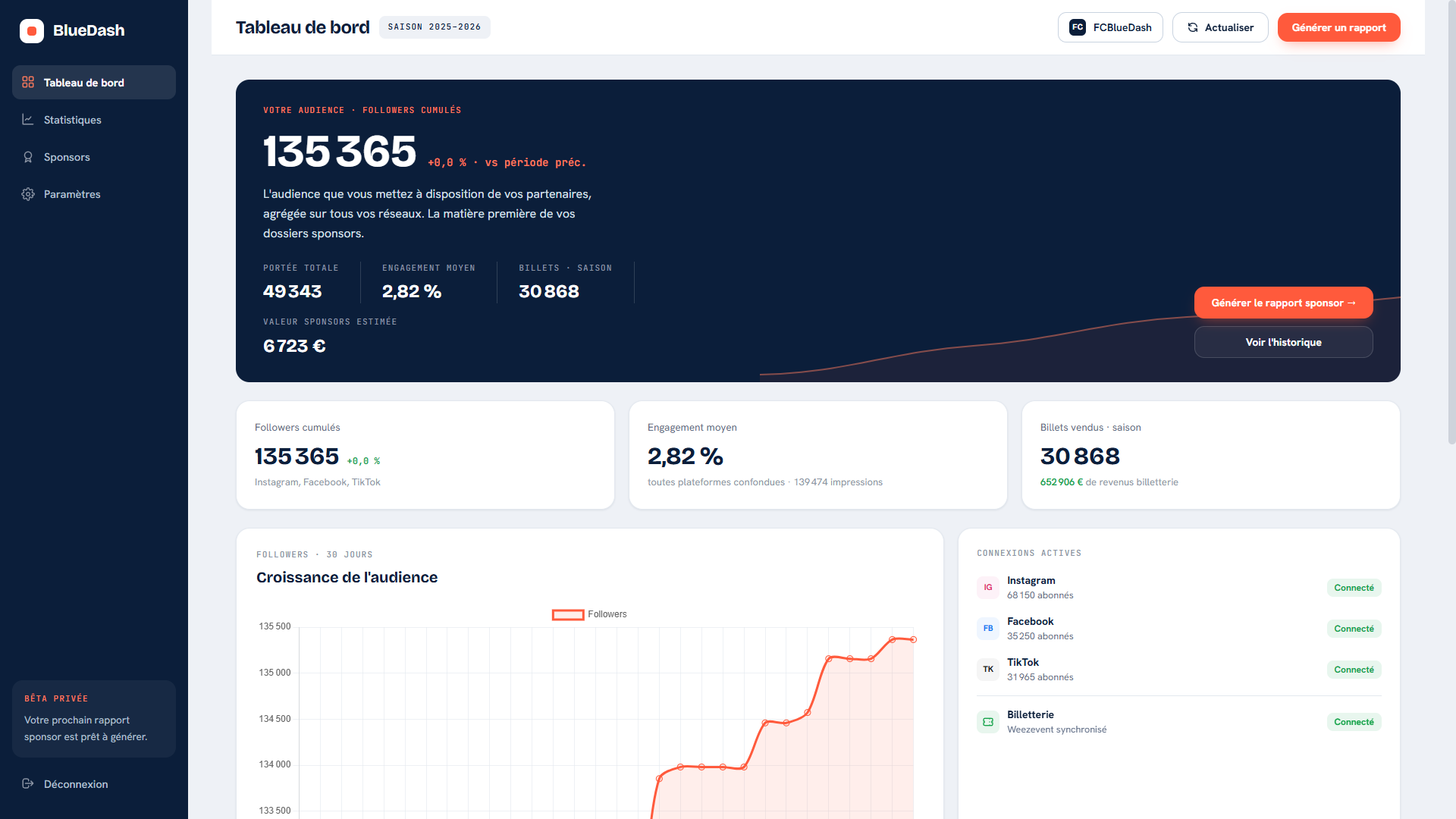Screen dimensions: 1456x819
Task: Click the TikTok TK connection icon
Action: coord(988,670)
